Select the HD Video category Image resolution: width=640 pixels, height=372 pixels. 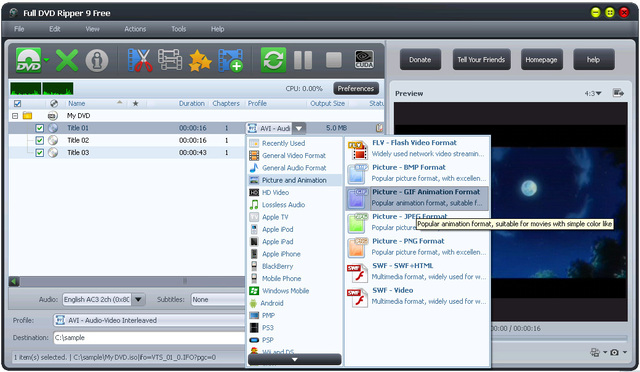(x=295, y=192)
